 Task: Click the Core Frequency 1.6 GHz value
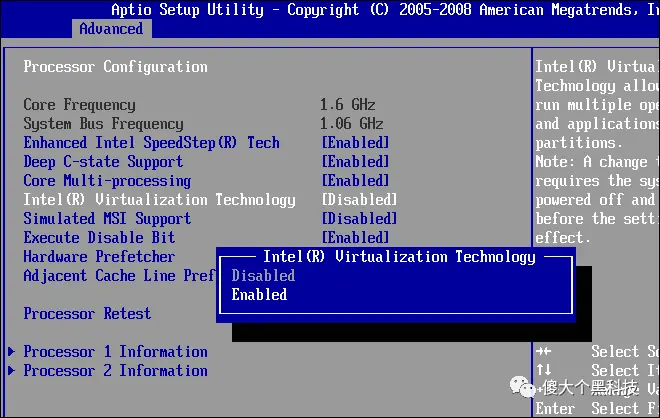click(348, 104)
